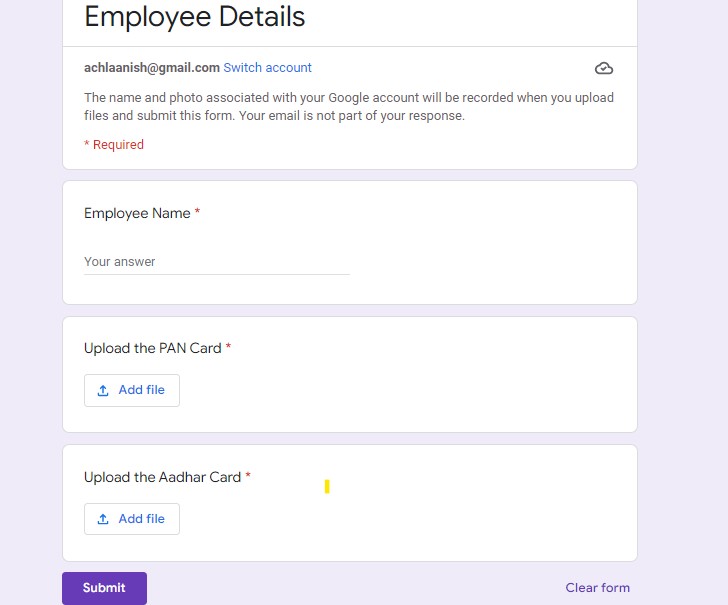Clear form using the bottom-right link
The image size is (728, 605).
tap(598, 588)
